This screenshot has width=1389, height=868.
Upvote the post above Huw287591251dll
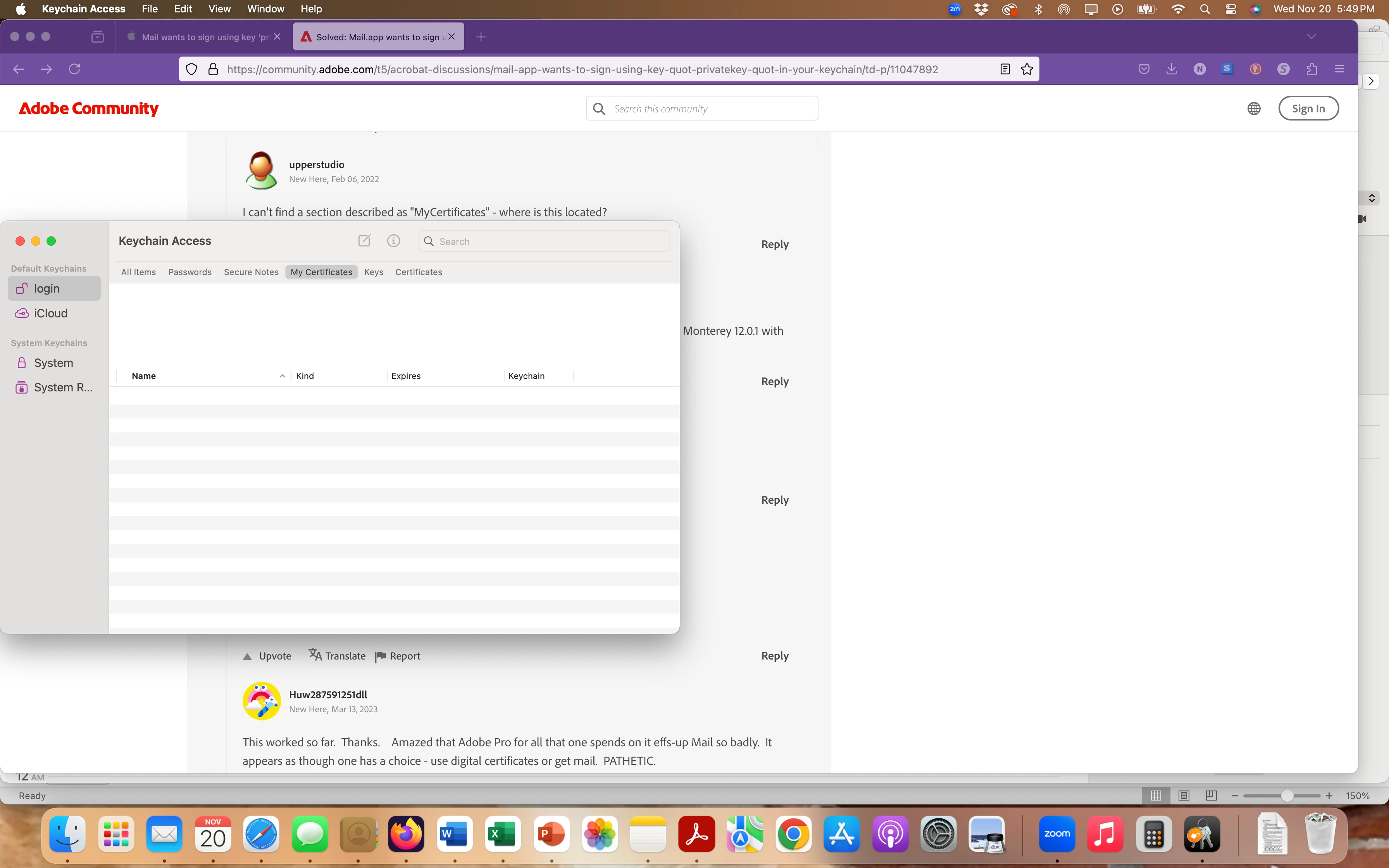(267, 656)
